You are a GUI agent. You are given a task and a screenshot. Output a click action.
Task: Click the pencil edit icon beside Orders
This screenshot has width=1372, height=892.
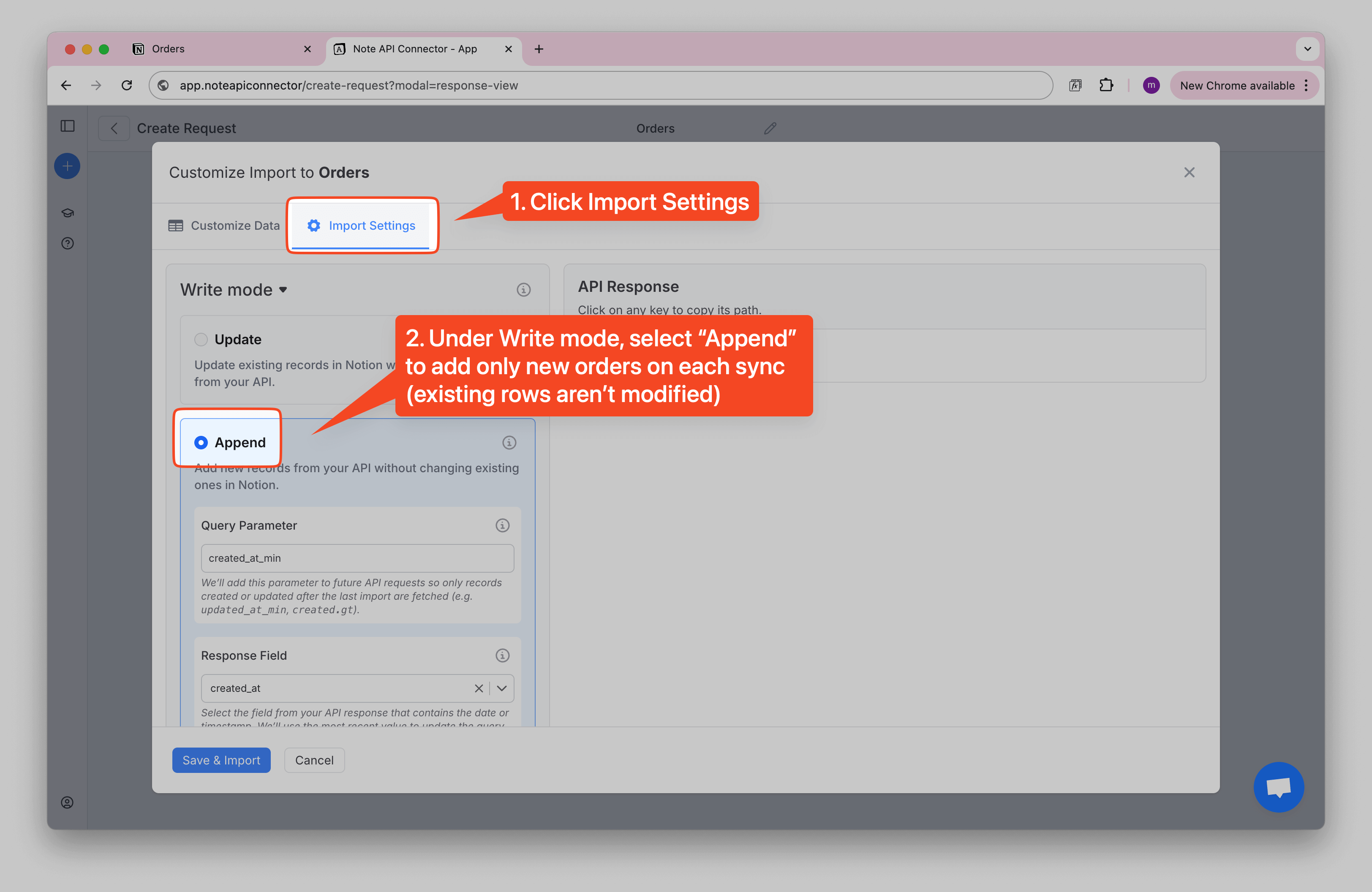[x=770, y=128]
